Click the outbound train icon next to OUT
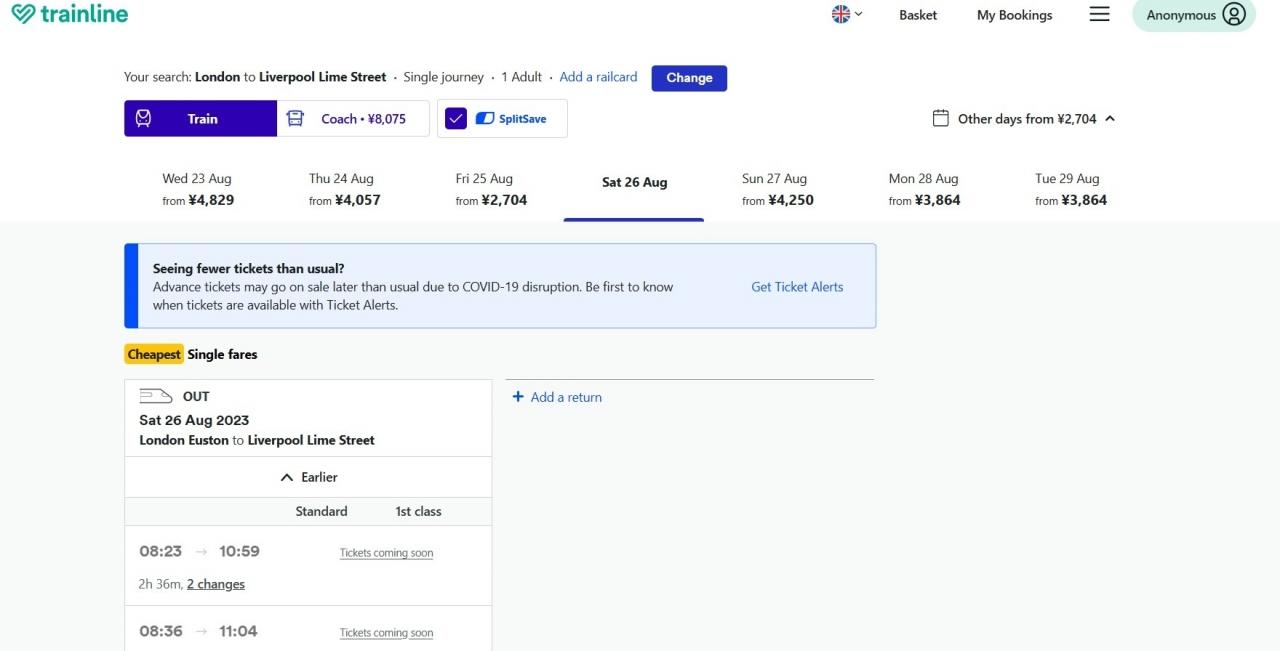Image resolution: width=1280 pixels, height=651 pixels. 156,396
